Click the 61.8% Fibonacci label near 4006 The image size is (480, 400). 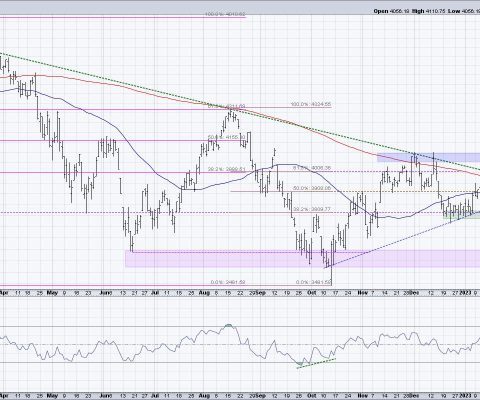click(x=312, y=168)
